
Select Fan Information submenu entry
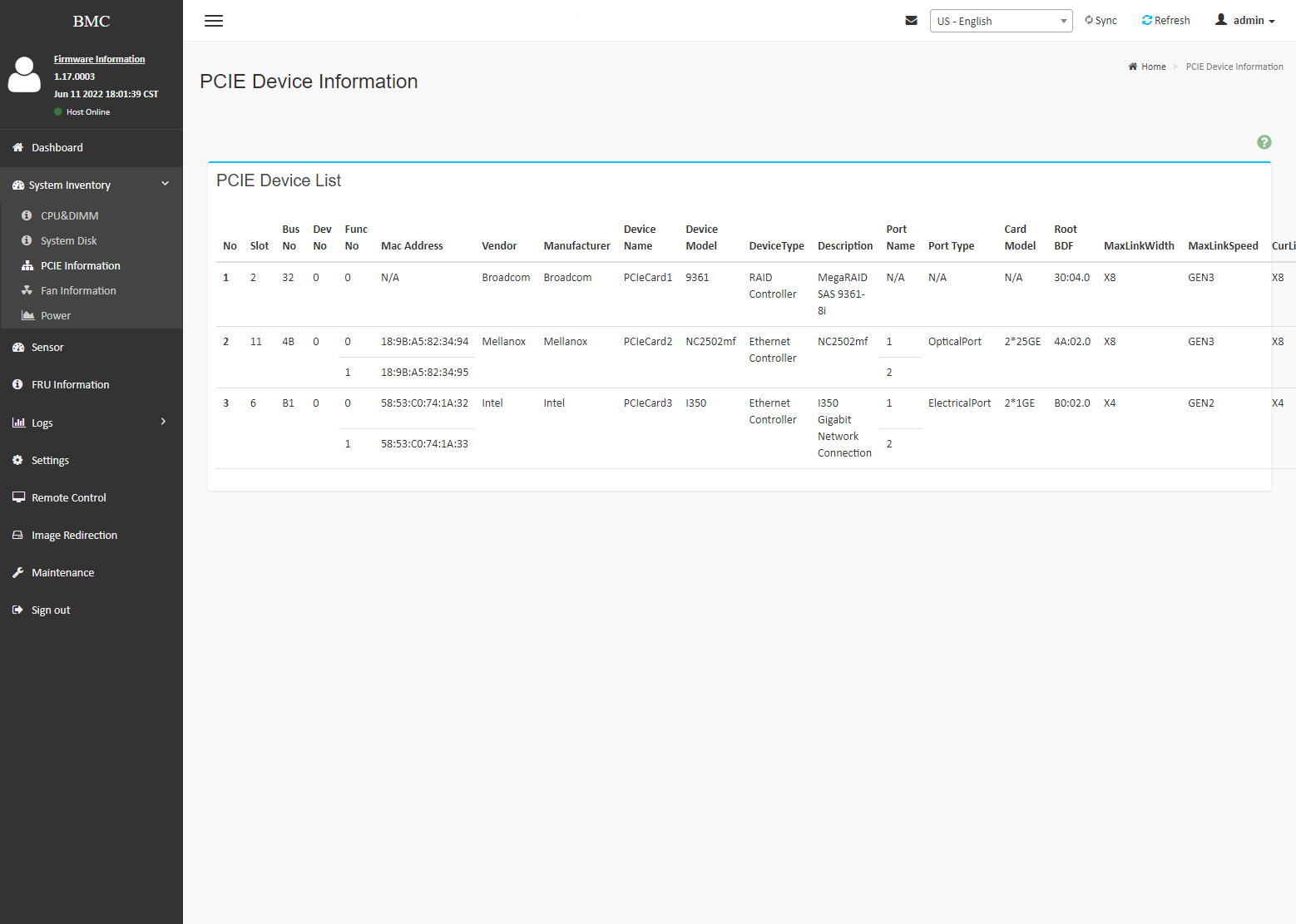[78, 290]
